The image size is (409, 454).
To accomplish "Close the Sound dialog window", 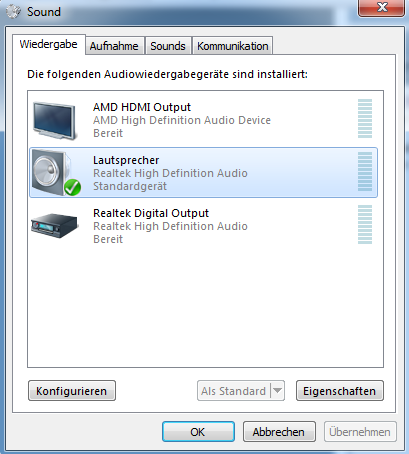I will tap(382, 7).
